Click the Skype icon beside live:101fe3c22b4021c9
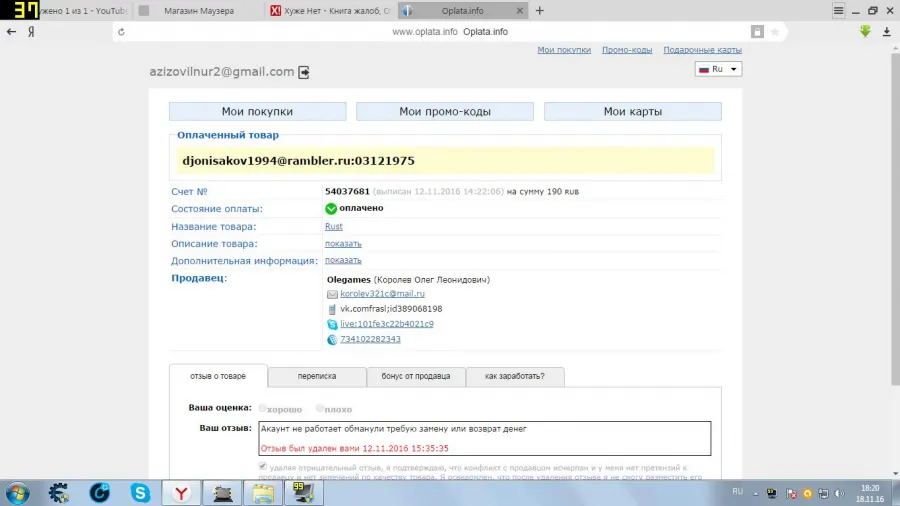Viewport: 900px width, 506px height. pos(332,325)
